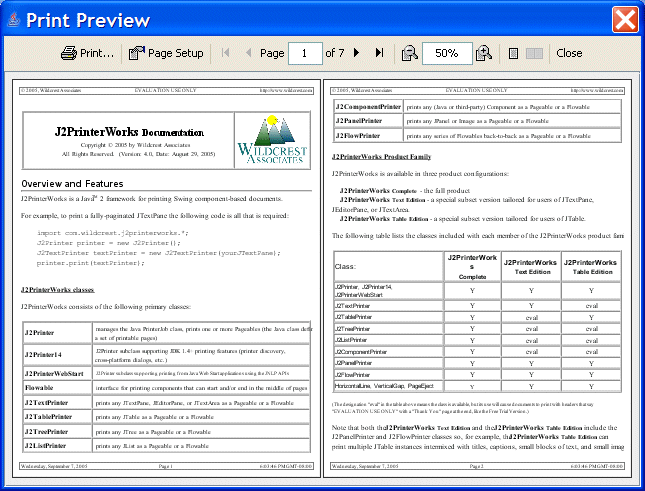The height and width of the screenshot is (491, 645).
Task: Click 'of 7' page count text
Action: click(334, 53)
